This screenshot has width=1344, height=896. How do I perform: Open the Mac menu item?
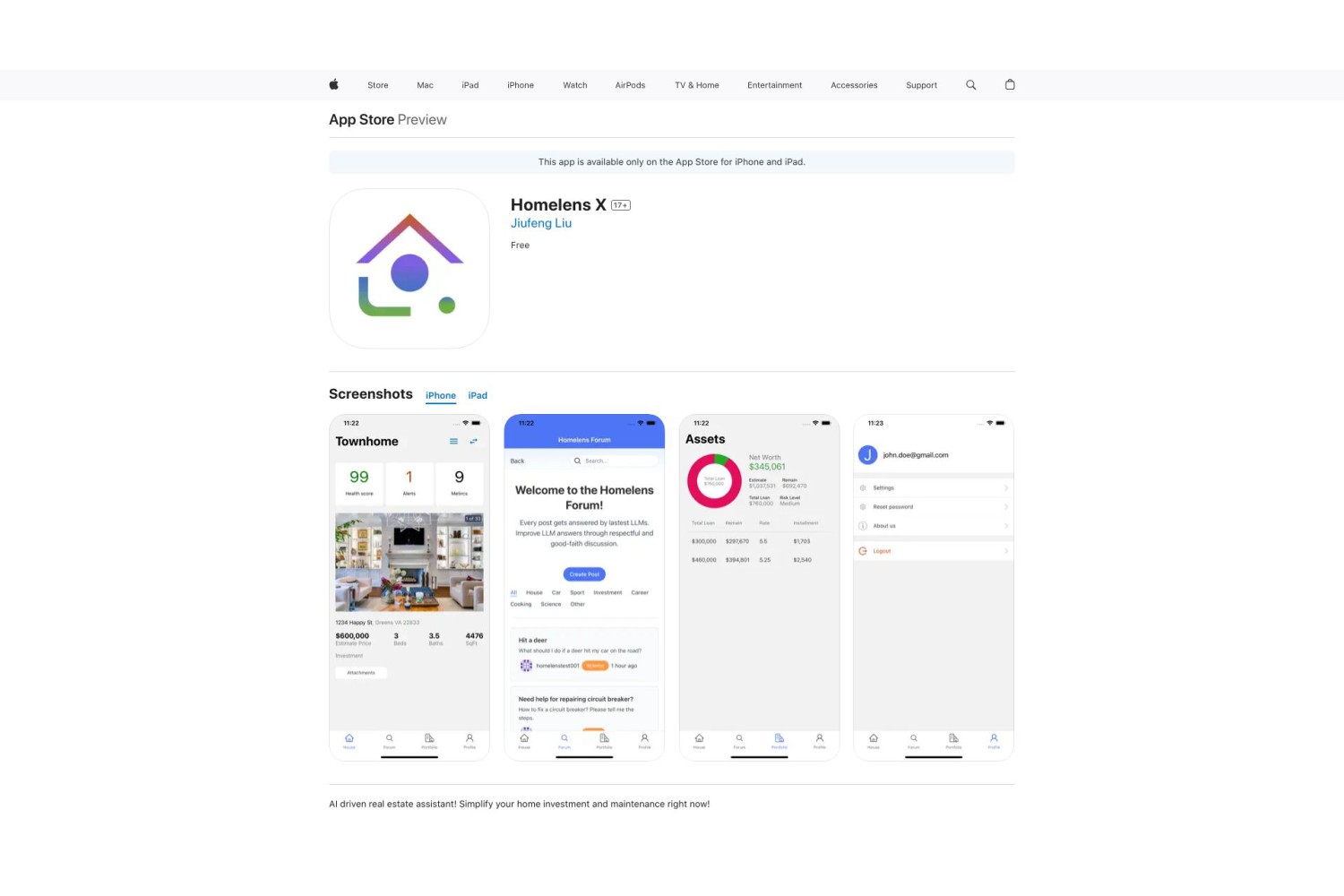point(425,85)
